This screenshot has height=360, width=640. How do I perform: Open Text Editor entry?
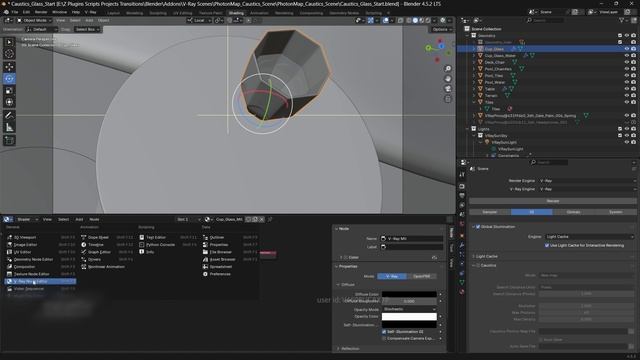168,237
